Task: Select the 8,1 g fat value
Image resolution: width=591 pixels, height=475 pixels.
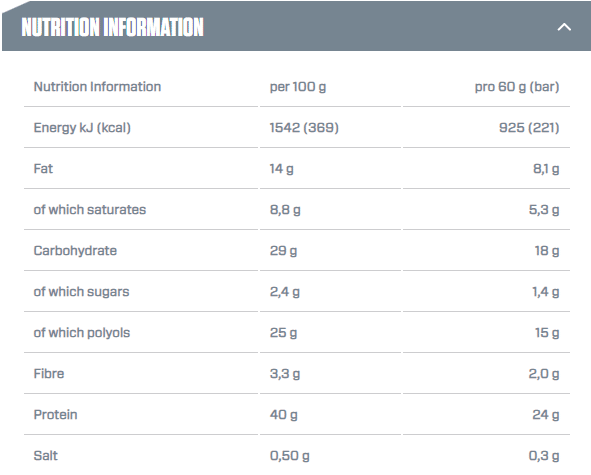Action: [x=546, y=169]
